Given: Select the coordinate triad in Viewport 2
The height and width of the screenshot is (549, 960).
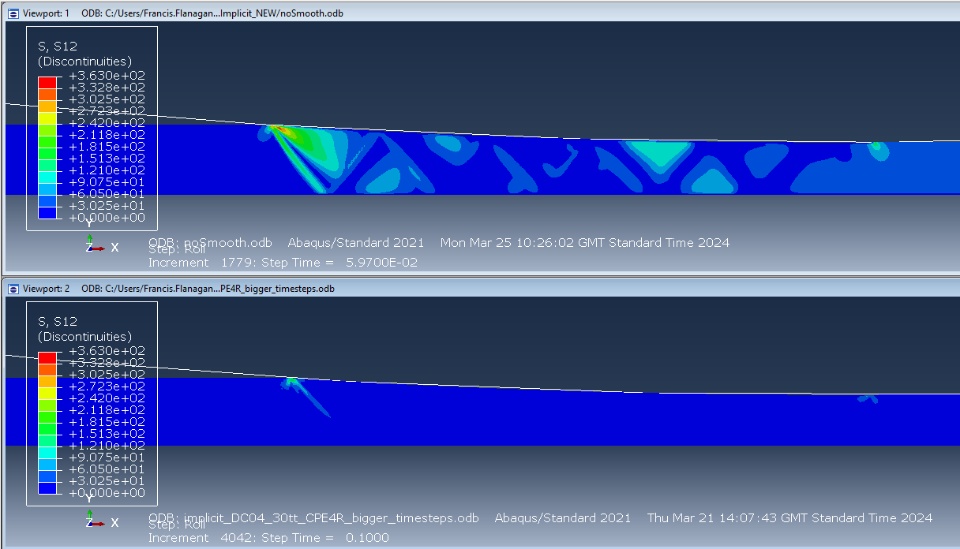Looking at the screenshot, I should click(x=101, y=520).
